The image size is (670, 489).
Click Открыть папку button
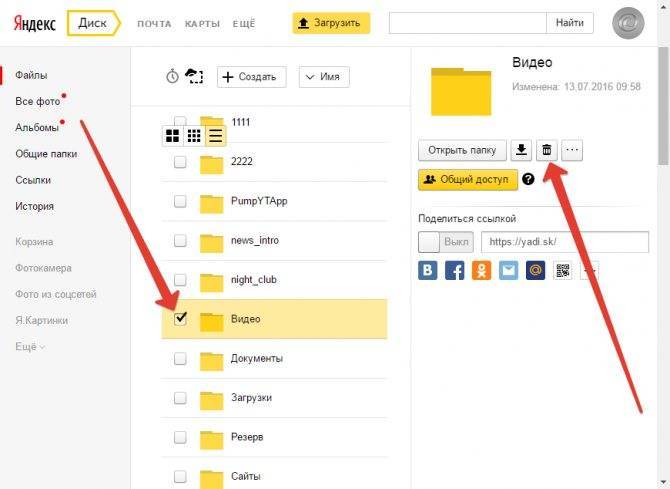462,150
